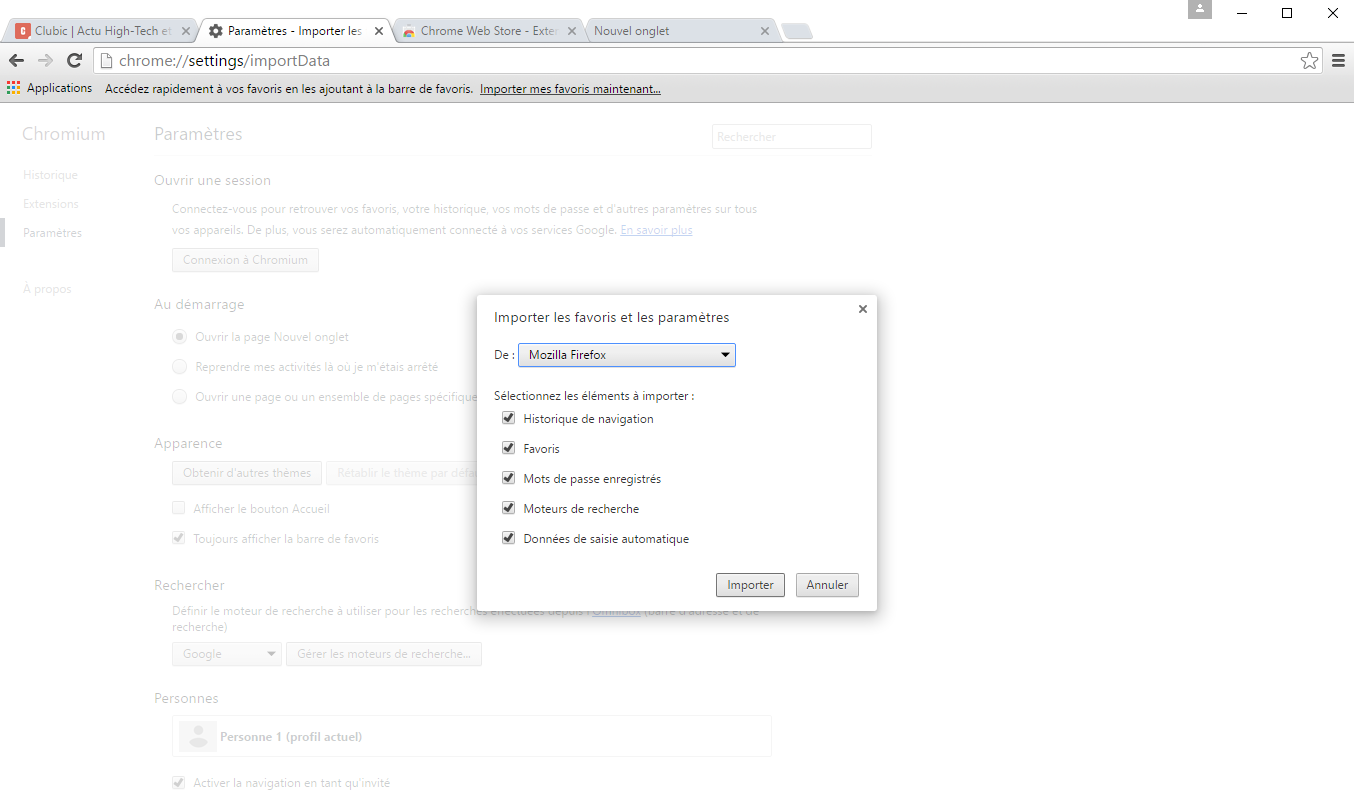Close the Nouvel onglet tab
This screenshot has width=1354, height=802.
[765, 31]
